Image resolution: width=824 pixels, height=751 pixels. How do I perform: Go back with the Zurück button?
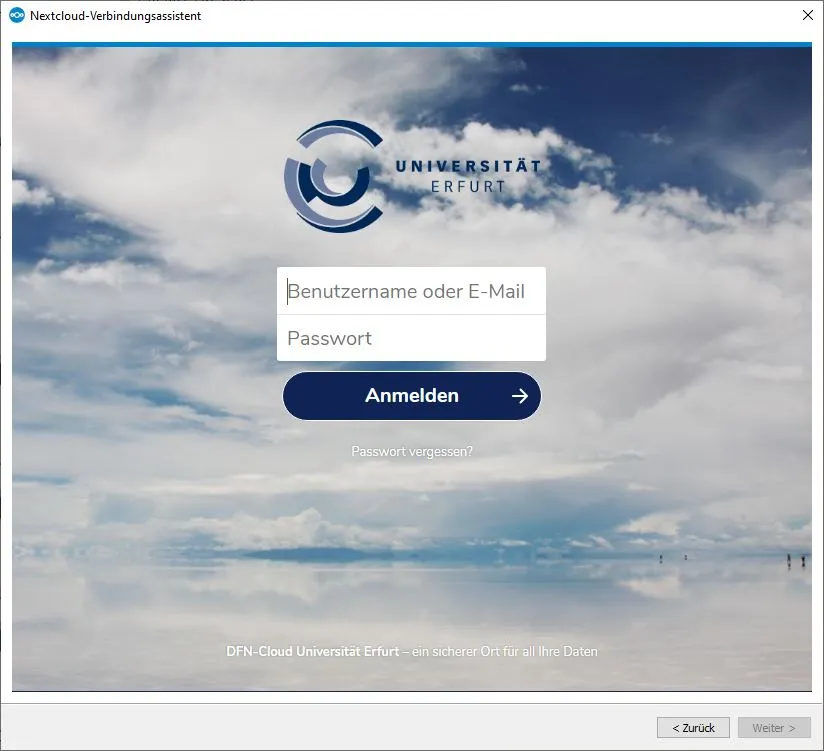pos(693,728)
